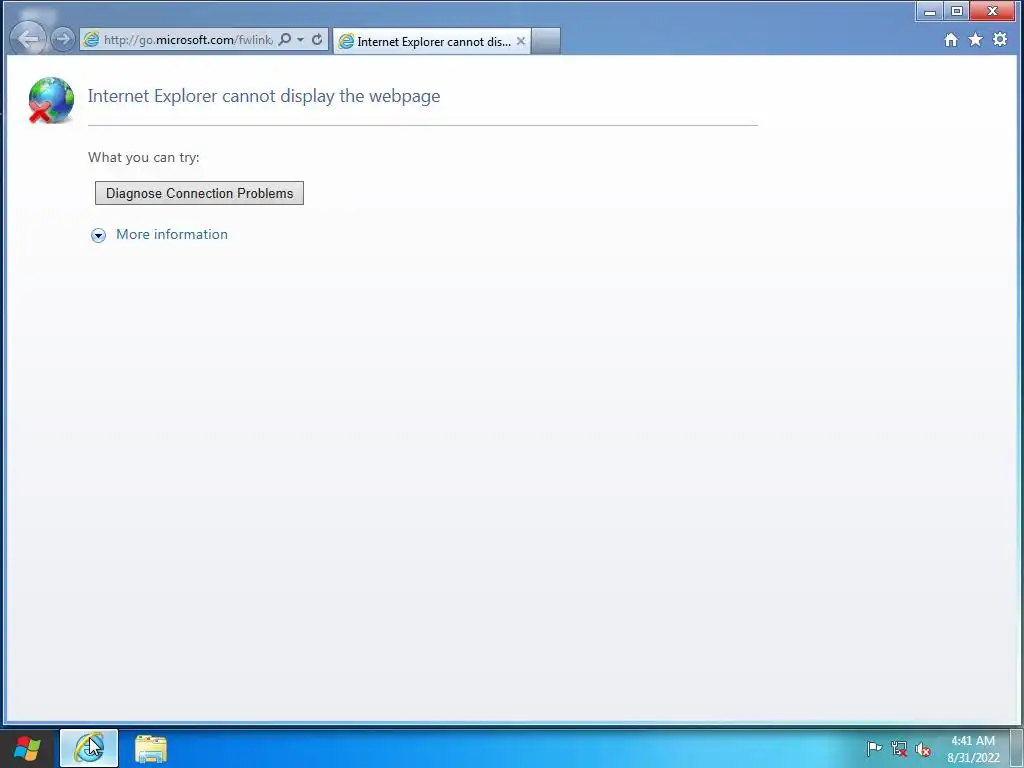Open the address bar autocomplete dropdown arrow

tap(300, 40)
